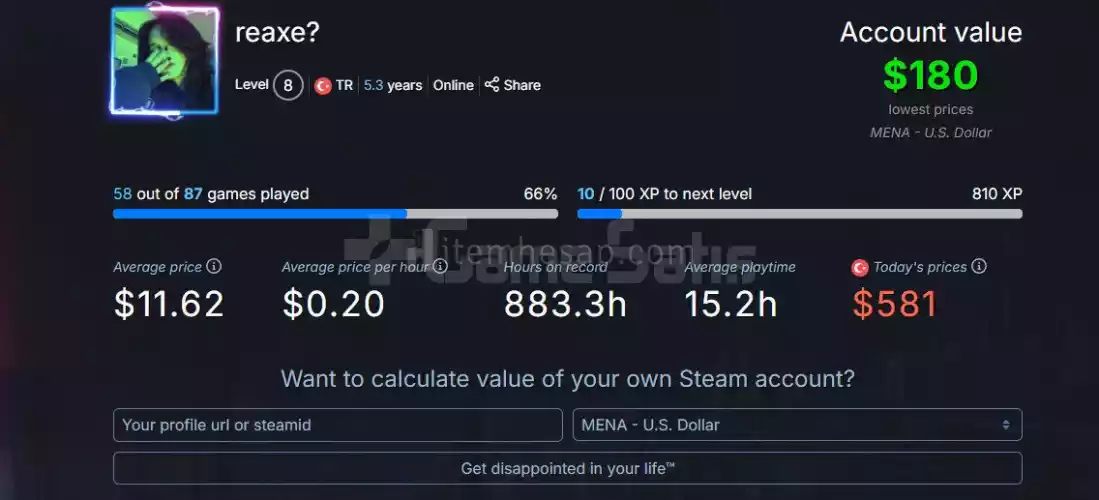Screen dimensions: 1099x500
Task: Click the info icon next to Average price
Action: tap(214, 267)
